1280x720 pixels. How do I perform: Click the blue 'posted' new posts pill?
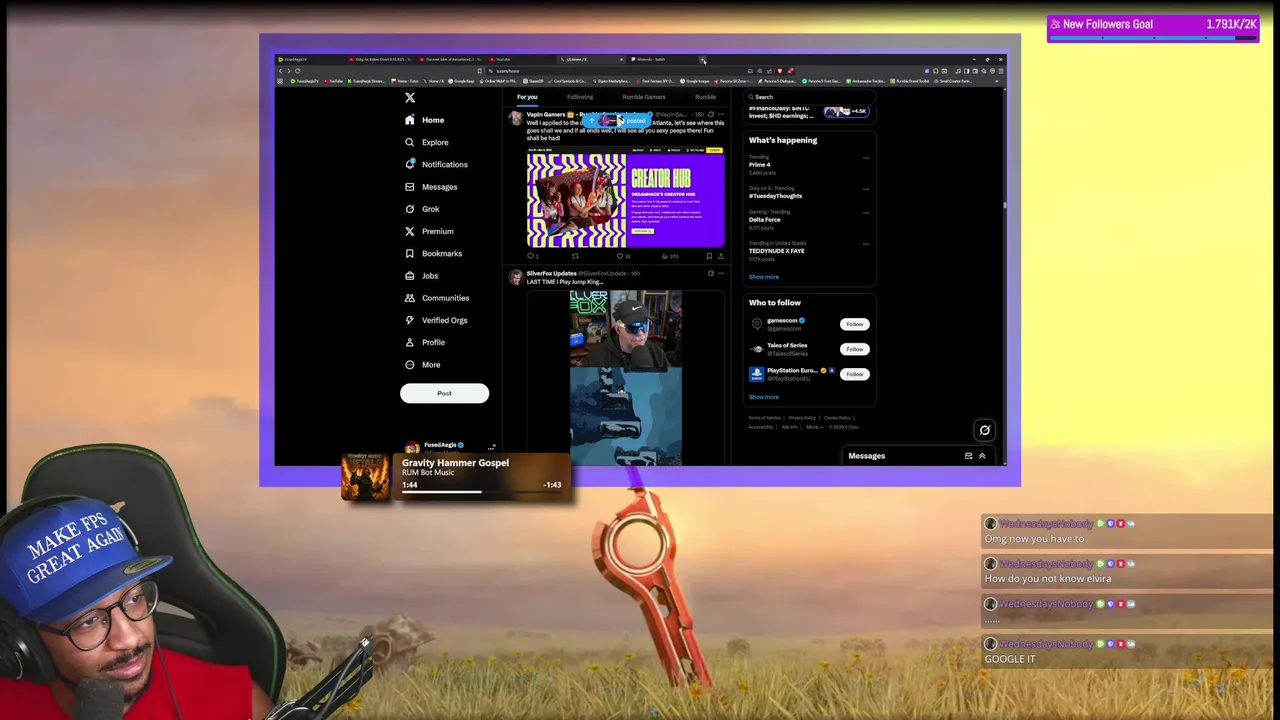[x=617, y=120]
